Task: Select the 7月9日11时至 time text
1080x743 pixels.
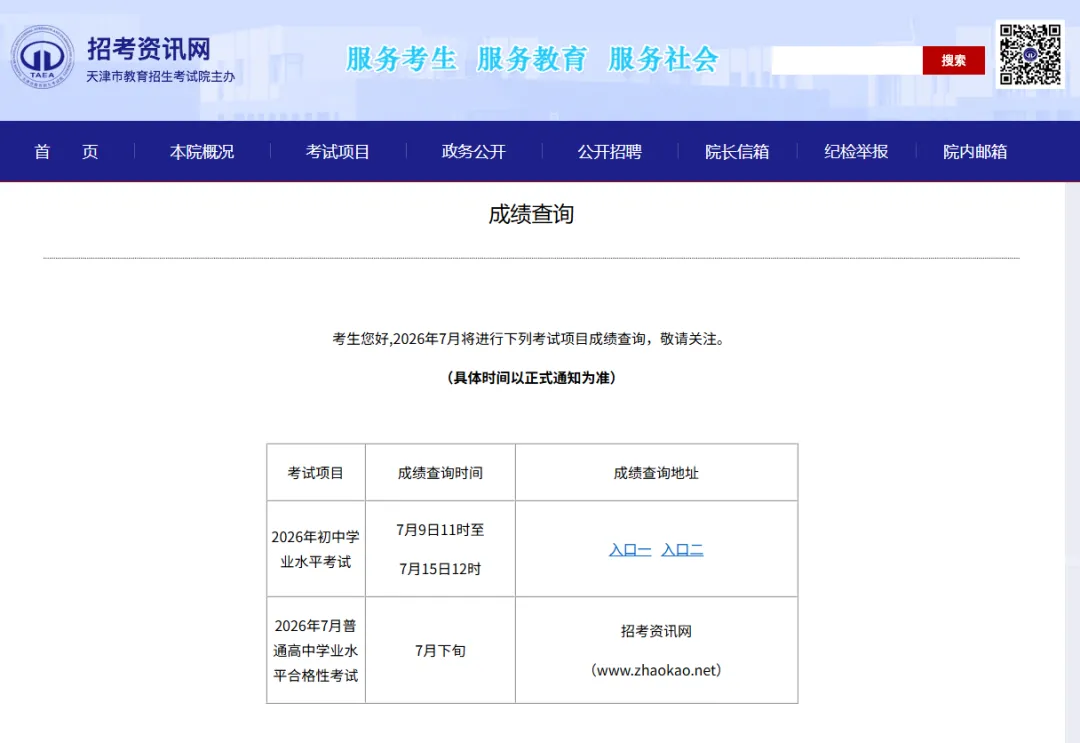Action: pyautogui.click(x=440, y=530)
